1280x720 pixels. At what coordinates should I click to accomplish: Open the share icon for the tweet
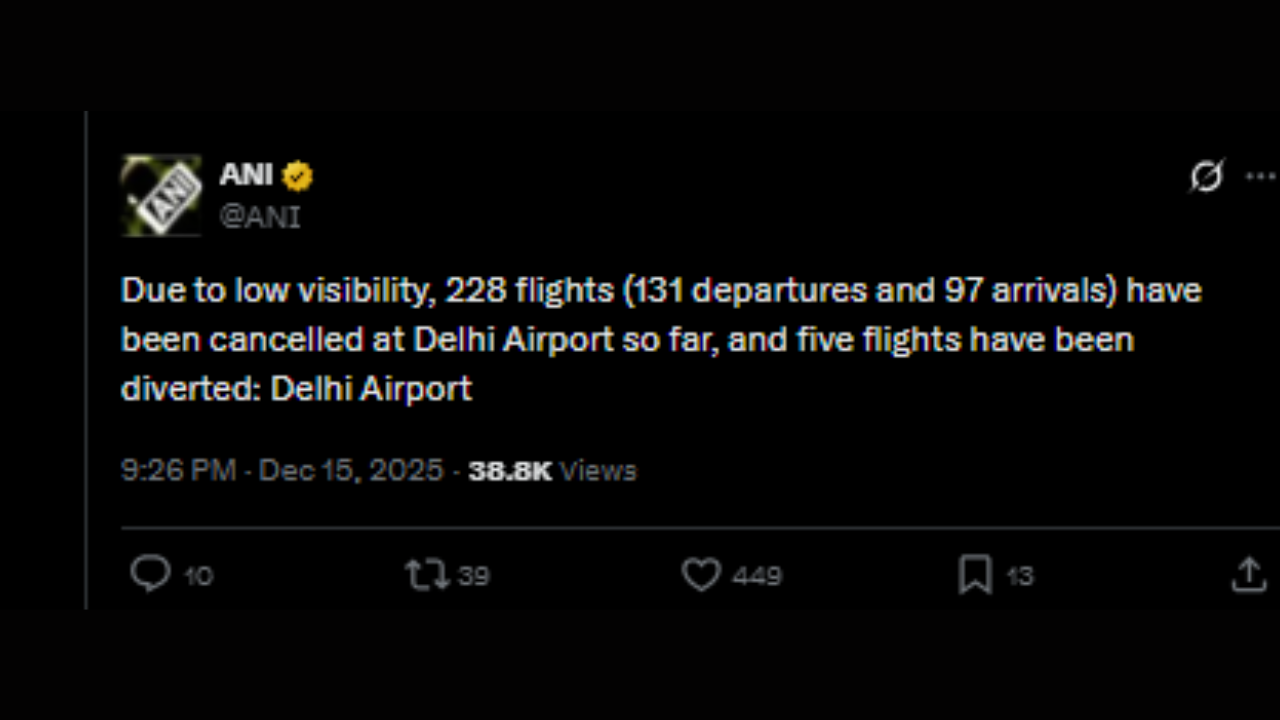1248,575
